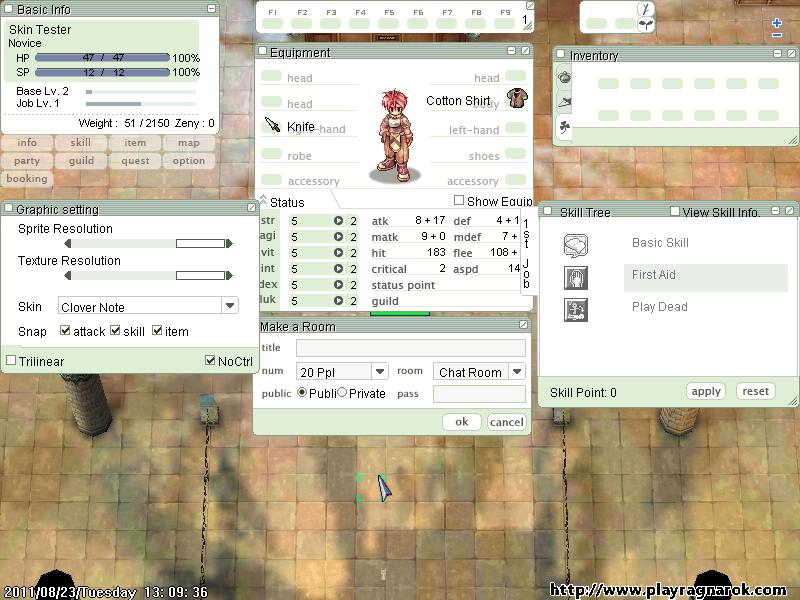Minimize the Equipment window
Screen dimensions: 800x600
tap(512, 51)
